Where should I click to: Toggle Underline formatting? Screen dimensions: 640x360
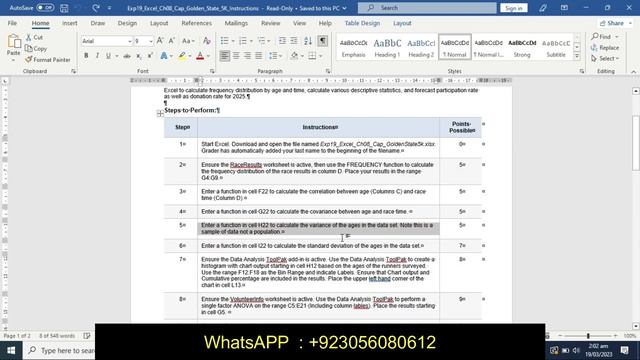tap(108, 56)
